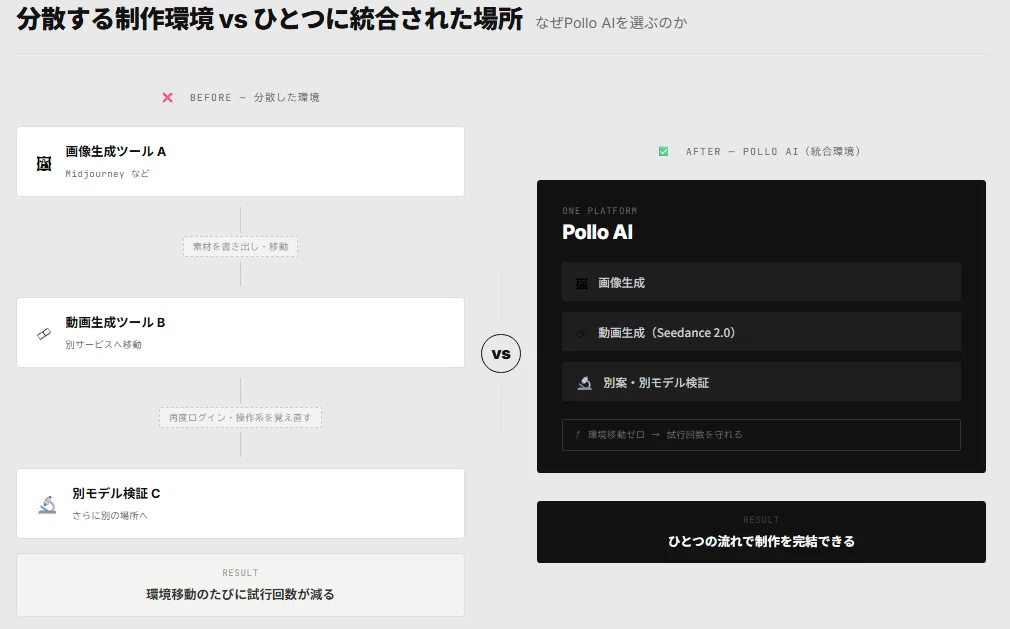
Task: Click the 'Midjourney など' subtitle
Action: tap(107, 174)
